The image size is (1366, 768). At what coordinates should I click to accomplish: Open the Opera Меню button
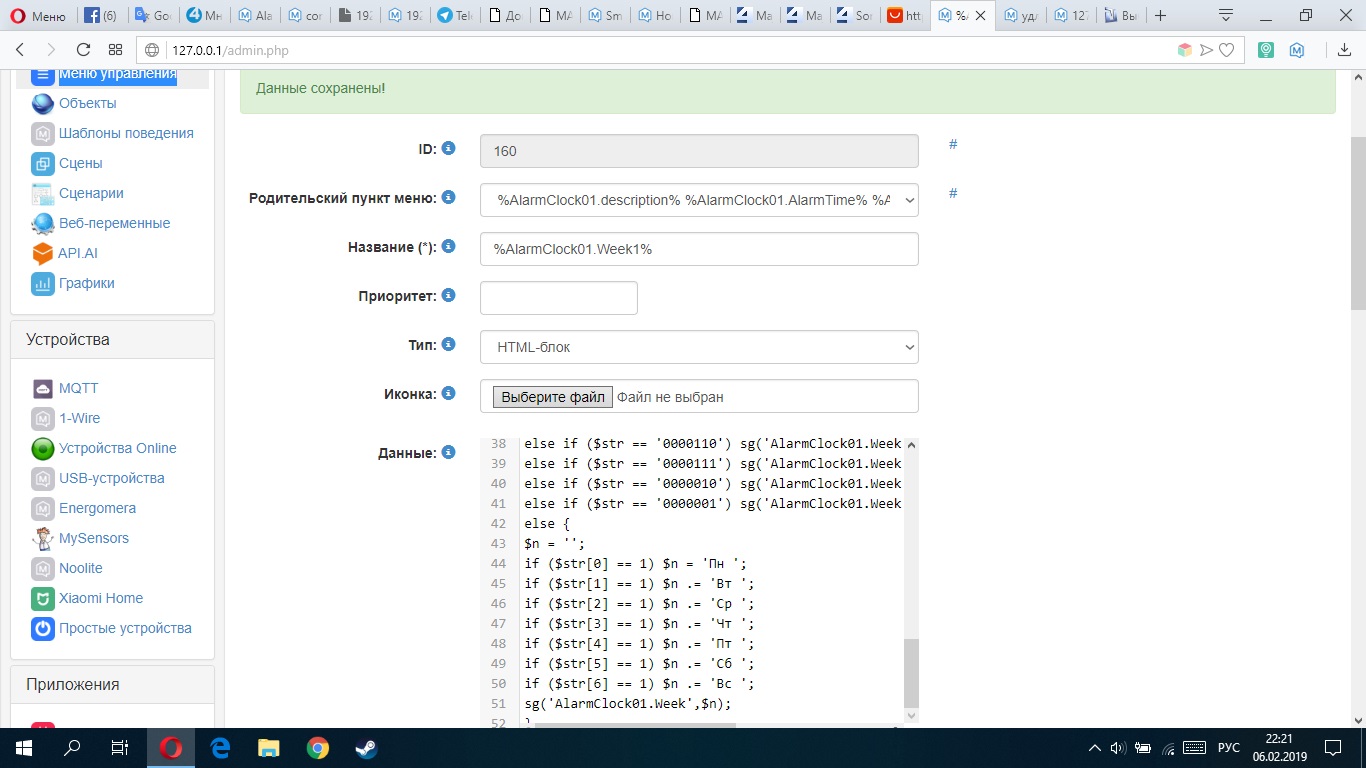[x=37, y=16]
